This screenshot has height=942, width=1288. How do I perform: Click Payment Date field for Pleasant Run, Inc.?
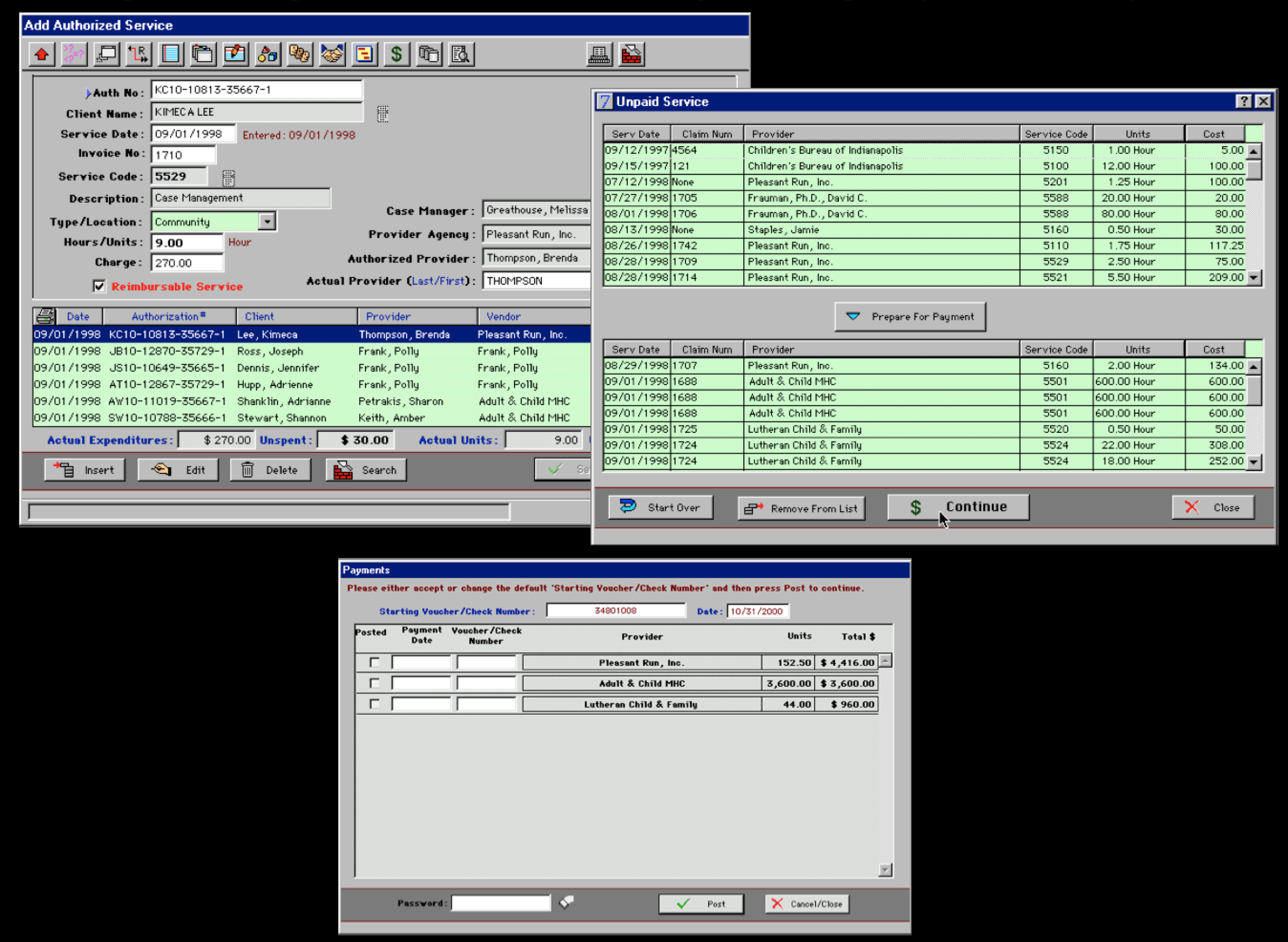click(x=421, y=663)
